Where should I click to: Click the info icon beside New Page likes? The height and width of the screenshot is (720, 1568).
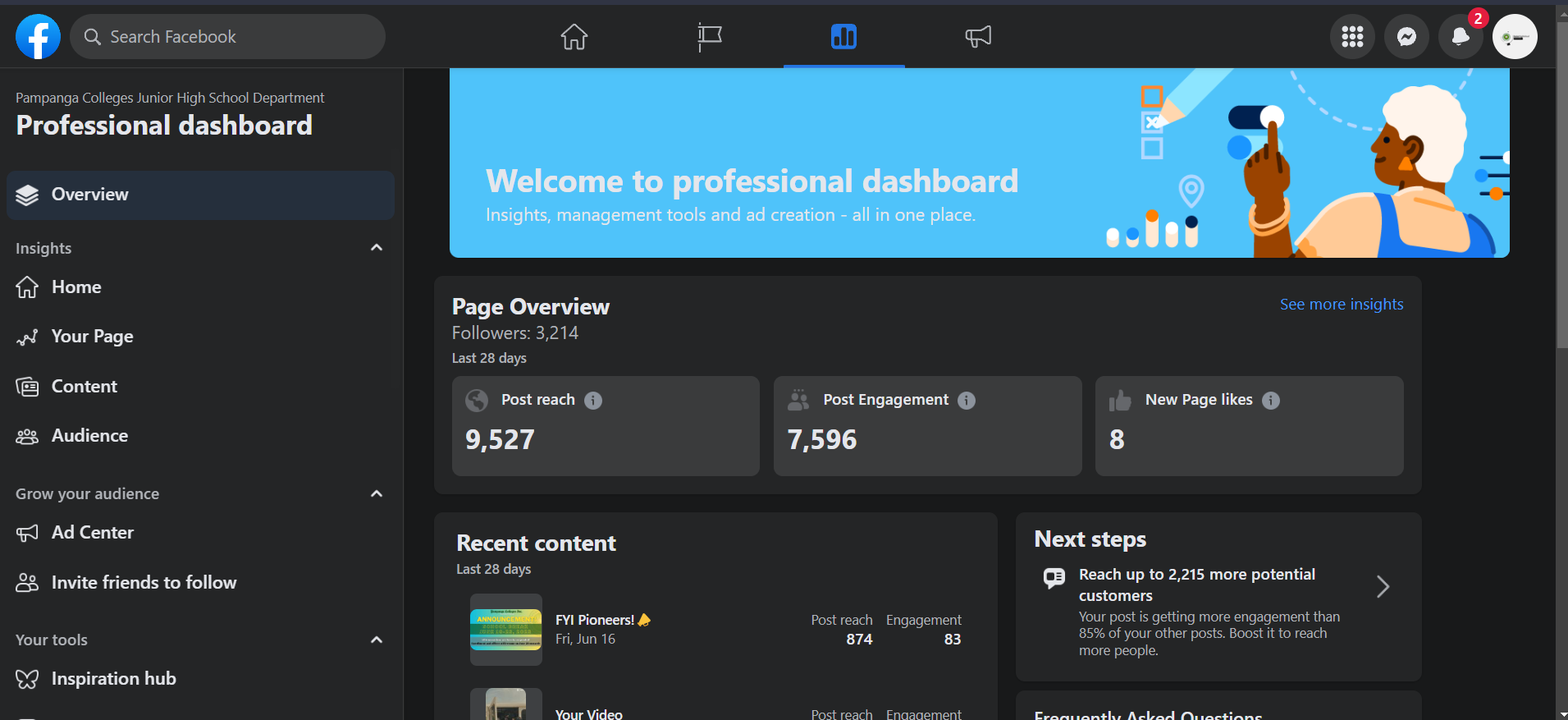pyautogui.click(x=1271, y=401)
